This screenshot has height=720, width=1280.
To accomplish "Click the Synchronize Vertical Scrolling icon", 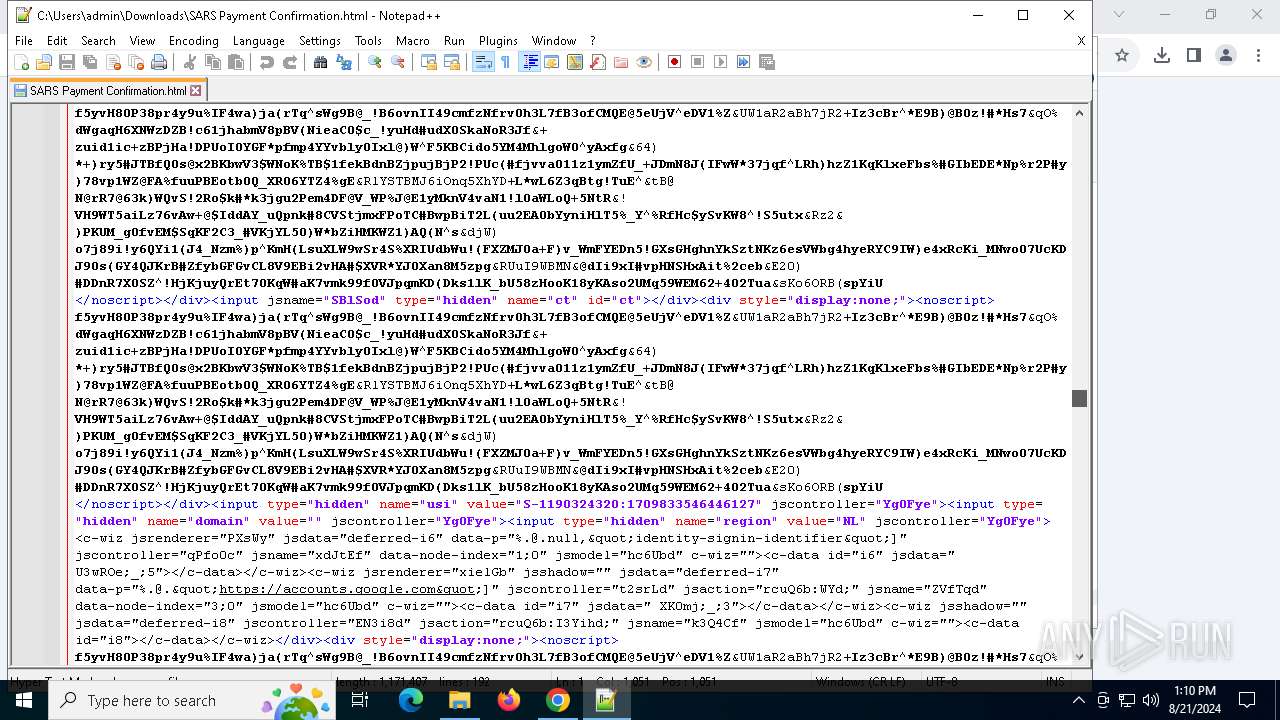I will point(429,62).
